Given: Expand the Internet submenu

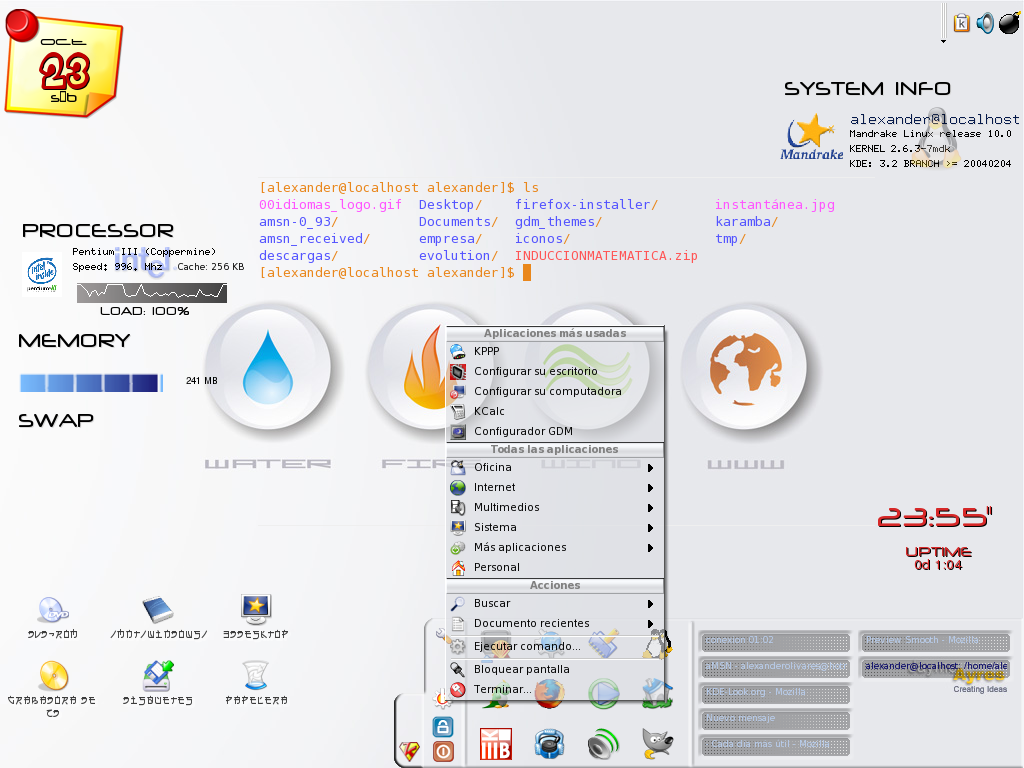Looking at the screenshot, I should click(555, 488).
